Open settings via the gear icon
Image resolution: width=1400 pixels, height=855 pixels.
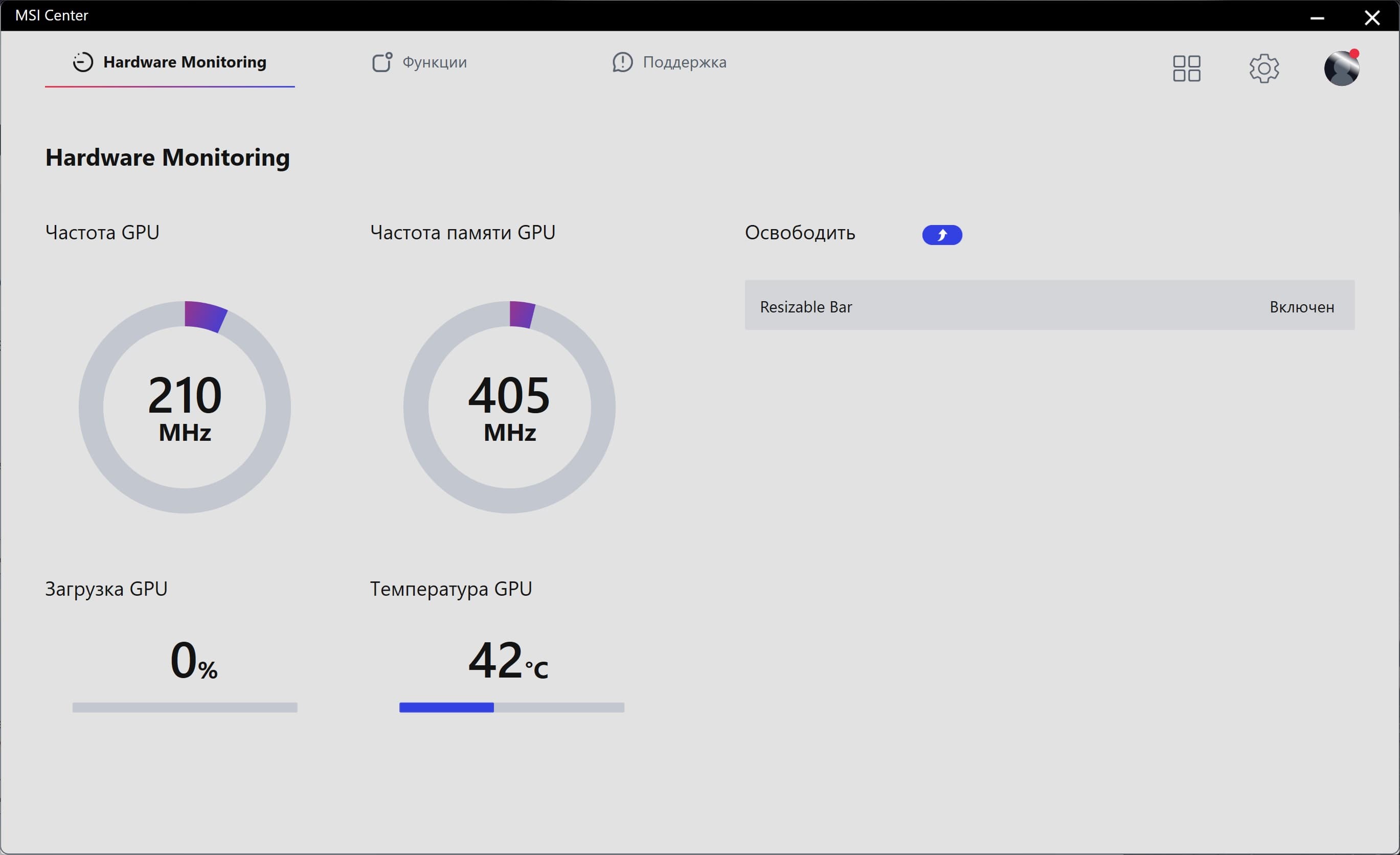pos(1263,68)
